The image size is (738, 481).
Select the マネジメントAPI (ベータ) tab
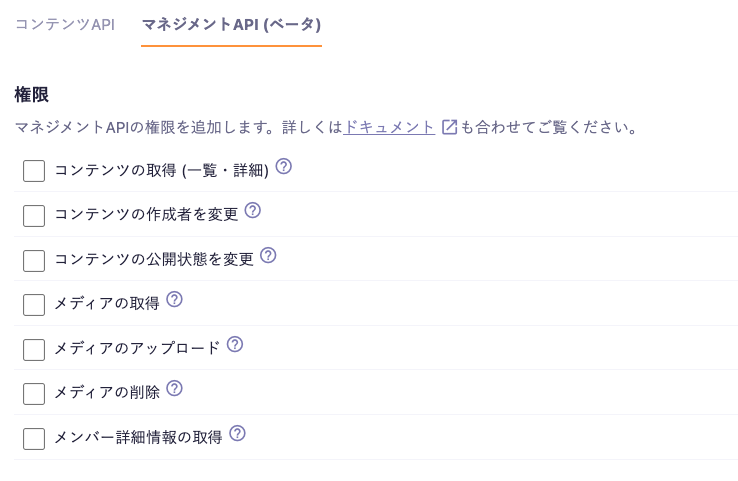click(x=231, y=24)
